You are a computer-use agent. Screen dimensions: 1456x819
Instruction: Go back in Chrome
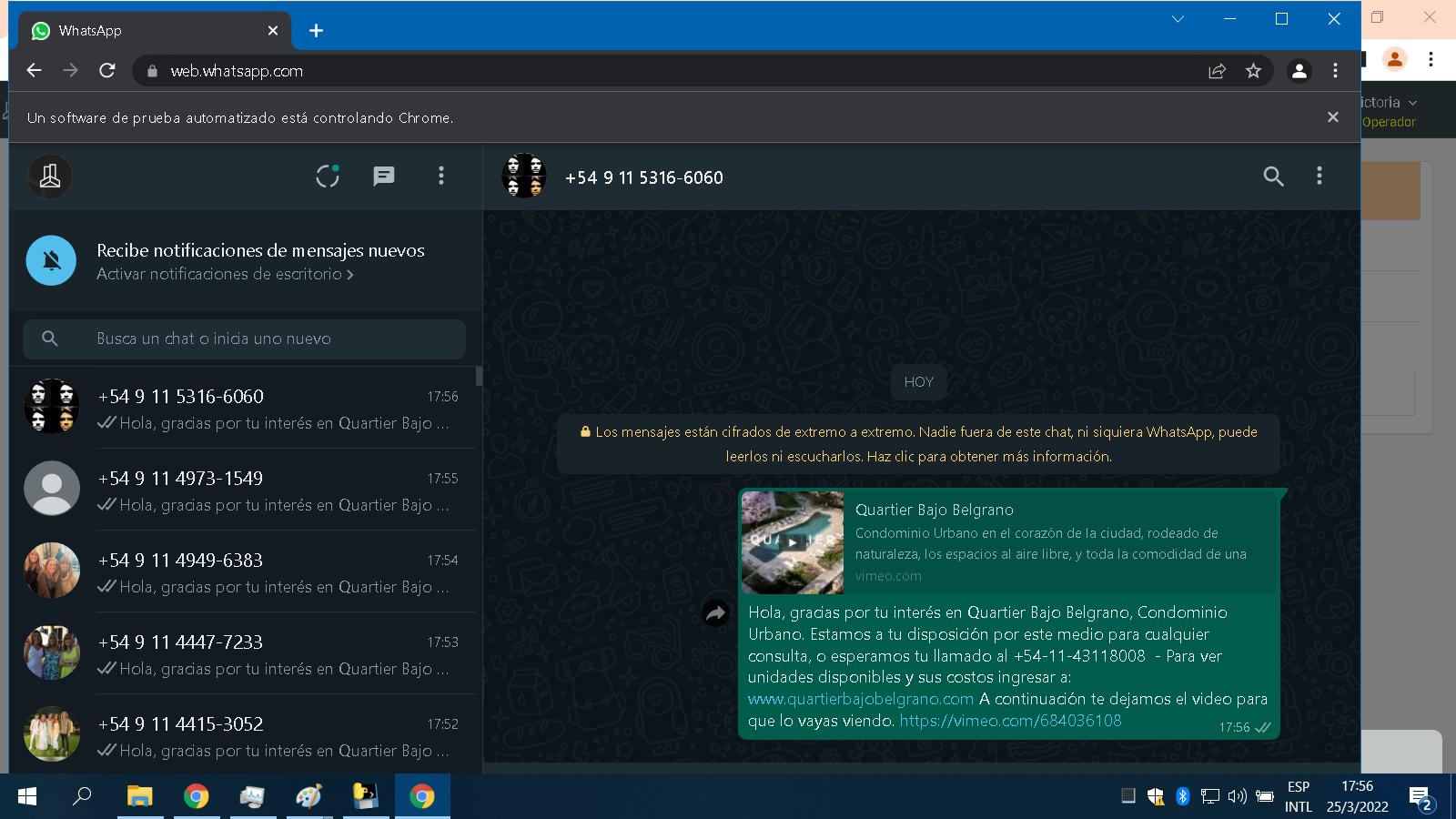pyautogui.click(x=35, y=71)
